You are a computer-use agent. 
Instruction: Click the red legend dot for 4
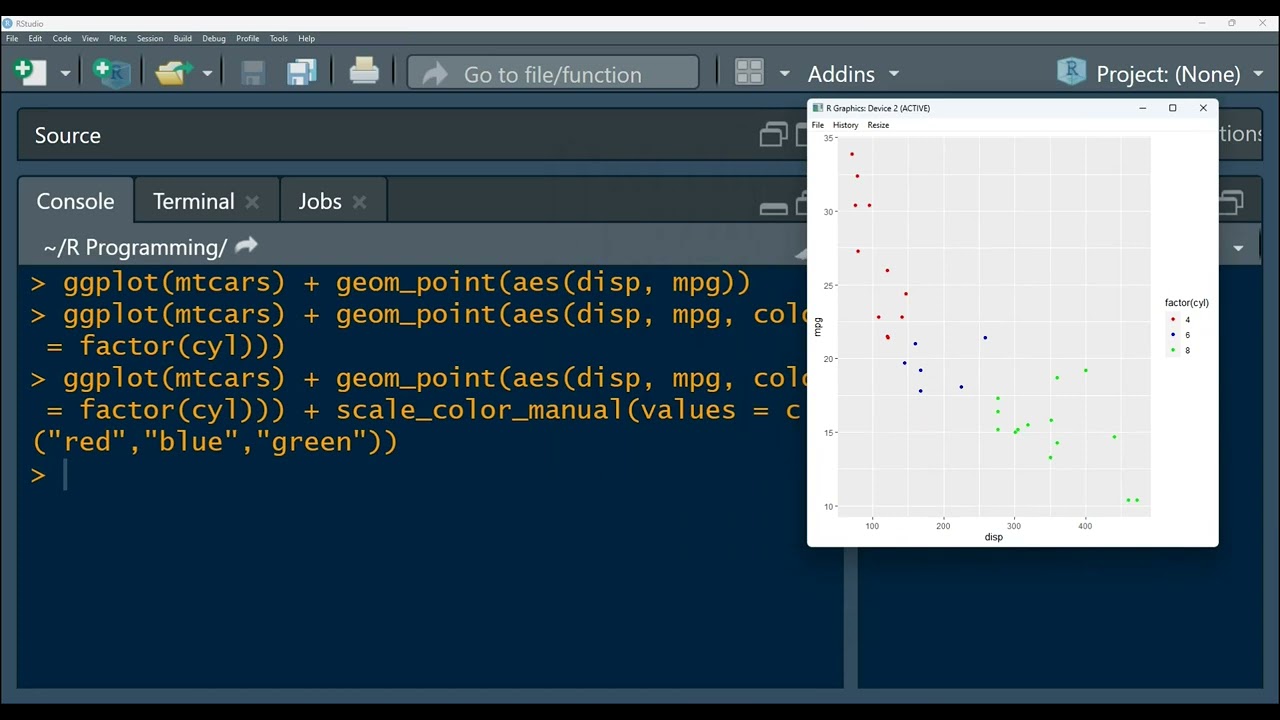coord(1173,319)
